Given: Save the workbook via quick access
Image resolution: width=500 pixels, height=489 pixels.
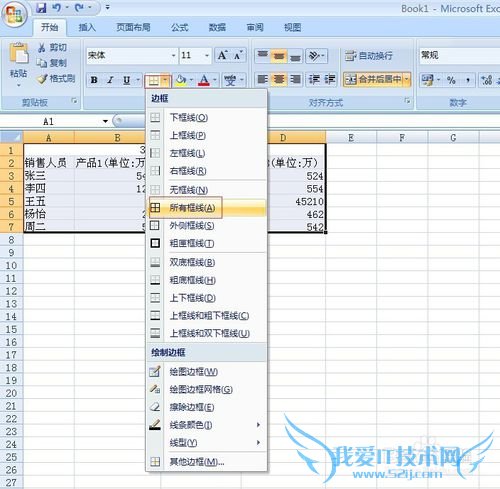Looking at the screenshot, I should pos(41,8).
